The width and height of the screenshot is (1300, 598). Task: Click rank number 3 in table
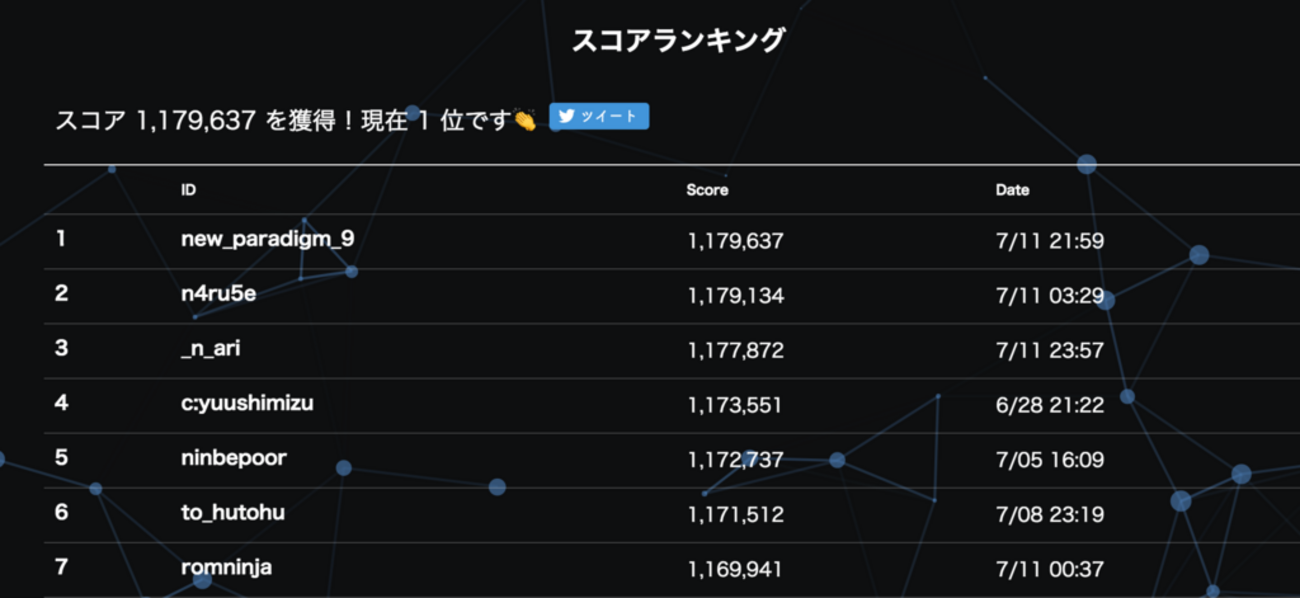point(61,349)
